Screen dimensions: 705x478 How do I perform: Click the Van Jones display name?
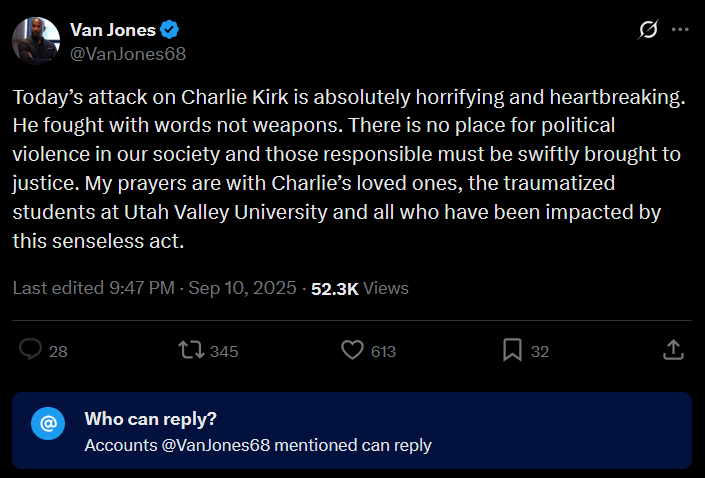(x=112, y=30)
